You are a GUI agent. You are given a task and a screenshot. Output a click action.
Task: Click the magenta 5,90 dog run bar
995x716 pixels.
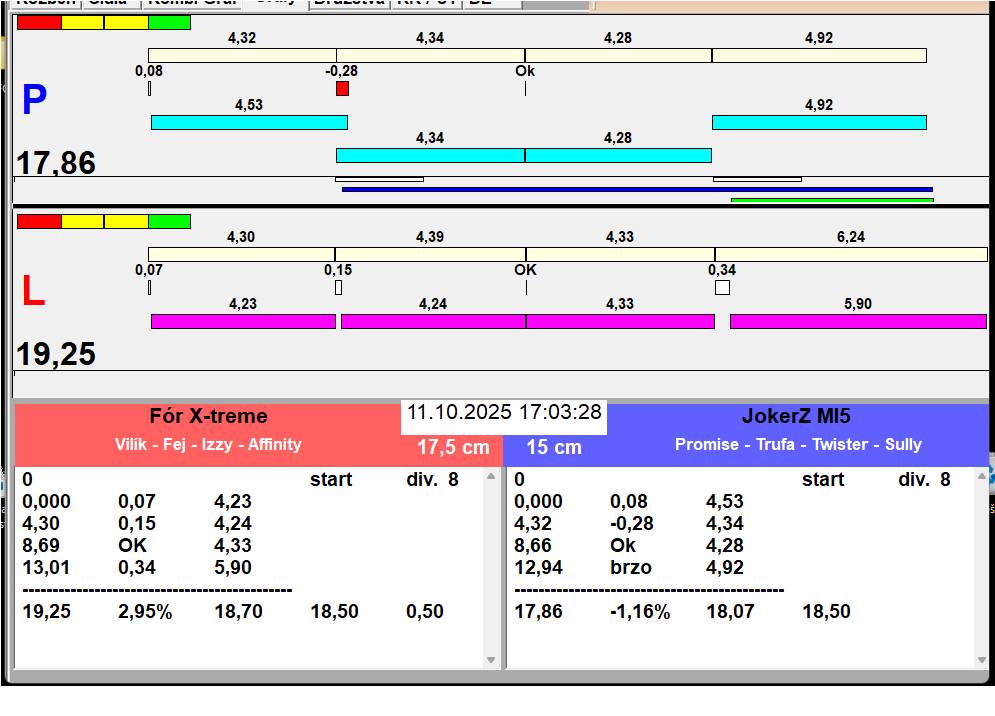(x=859, y=321)
